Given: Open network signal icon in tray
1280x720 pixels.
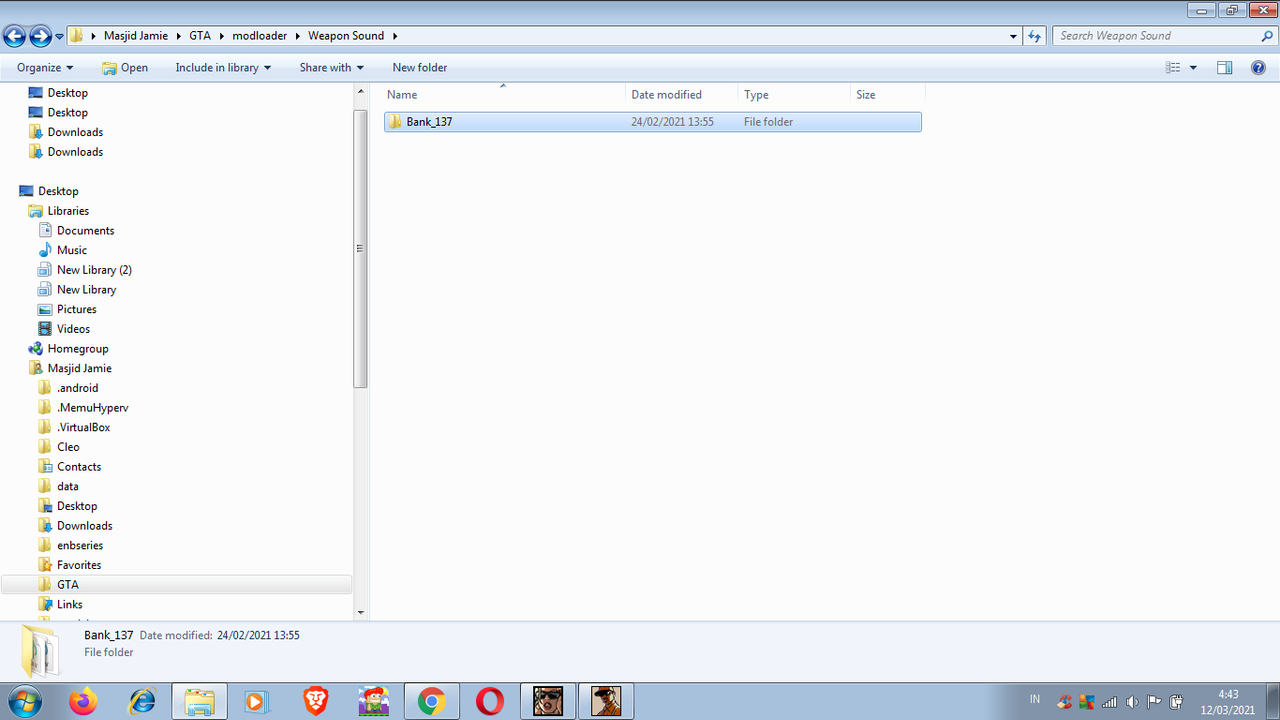Looking at the screenshot, I should coord(1109,701).
